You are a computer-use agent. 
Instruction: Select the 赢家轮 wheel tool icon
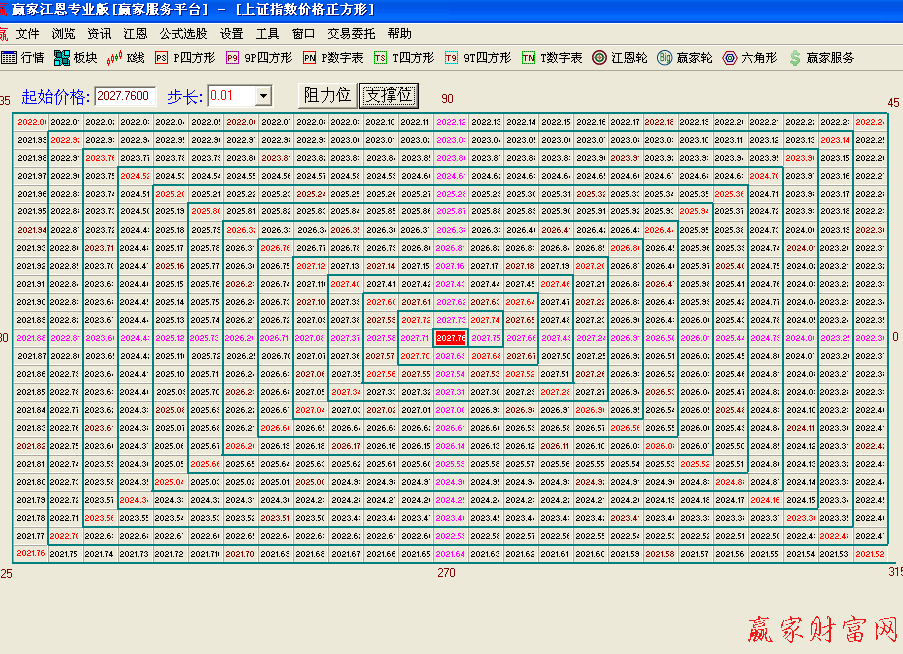coord(665,58)
